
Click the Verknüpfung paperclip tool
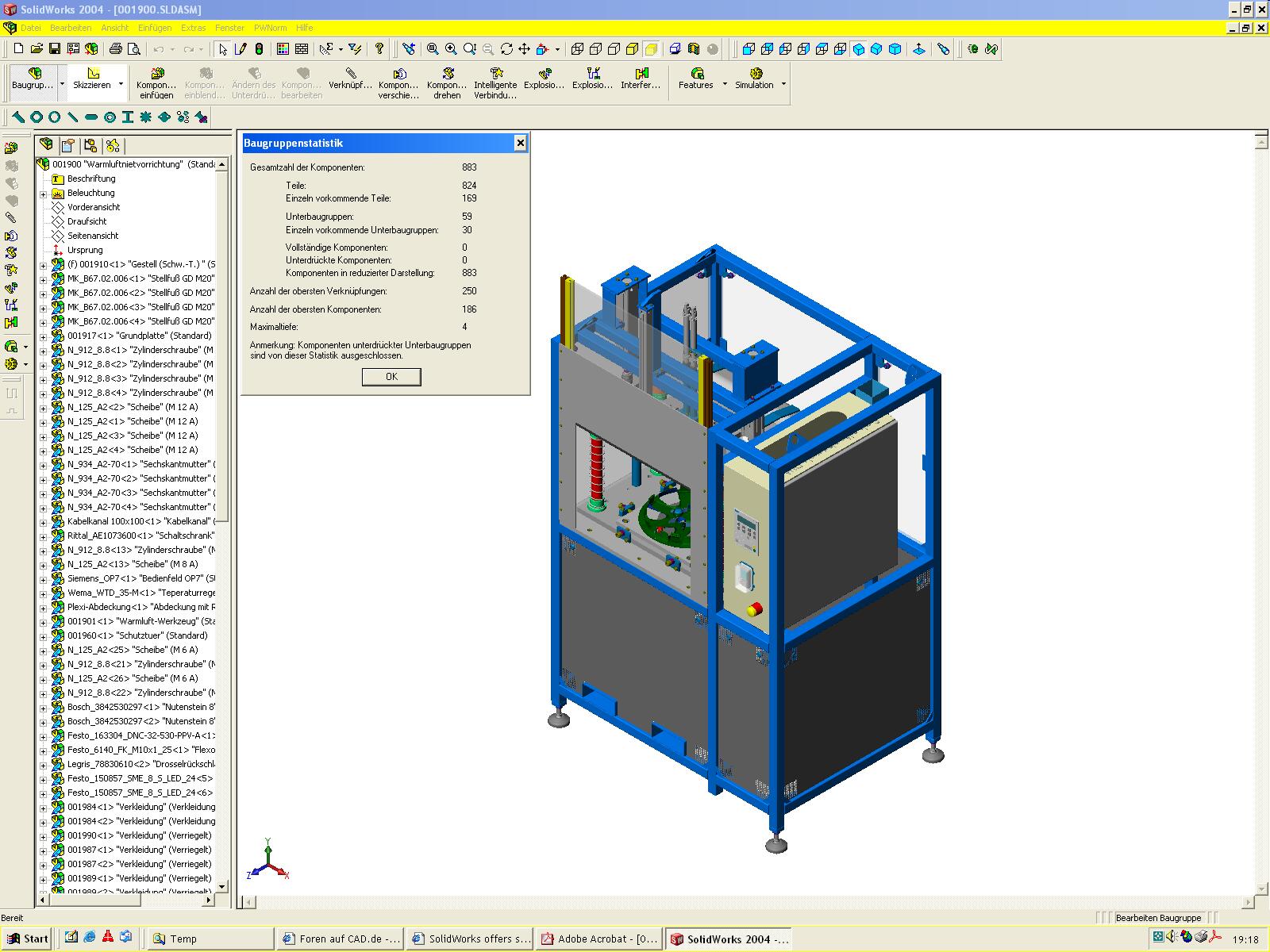point(350,79)
